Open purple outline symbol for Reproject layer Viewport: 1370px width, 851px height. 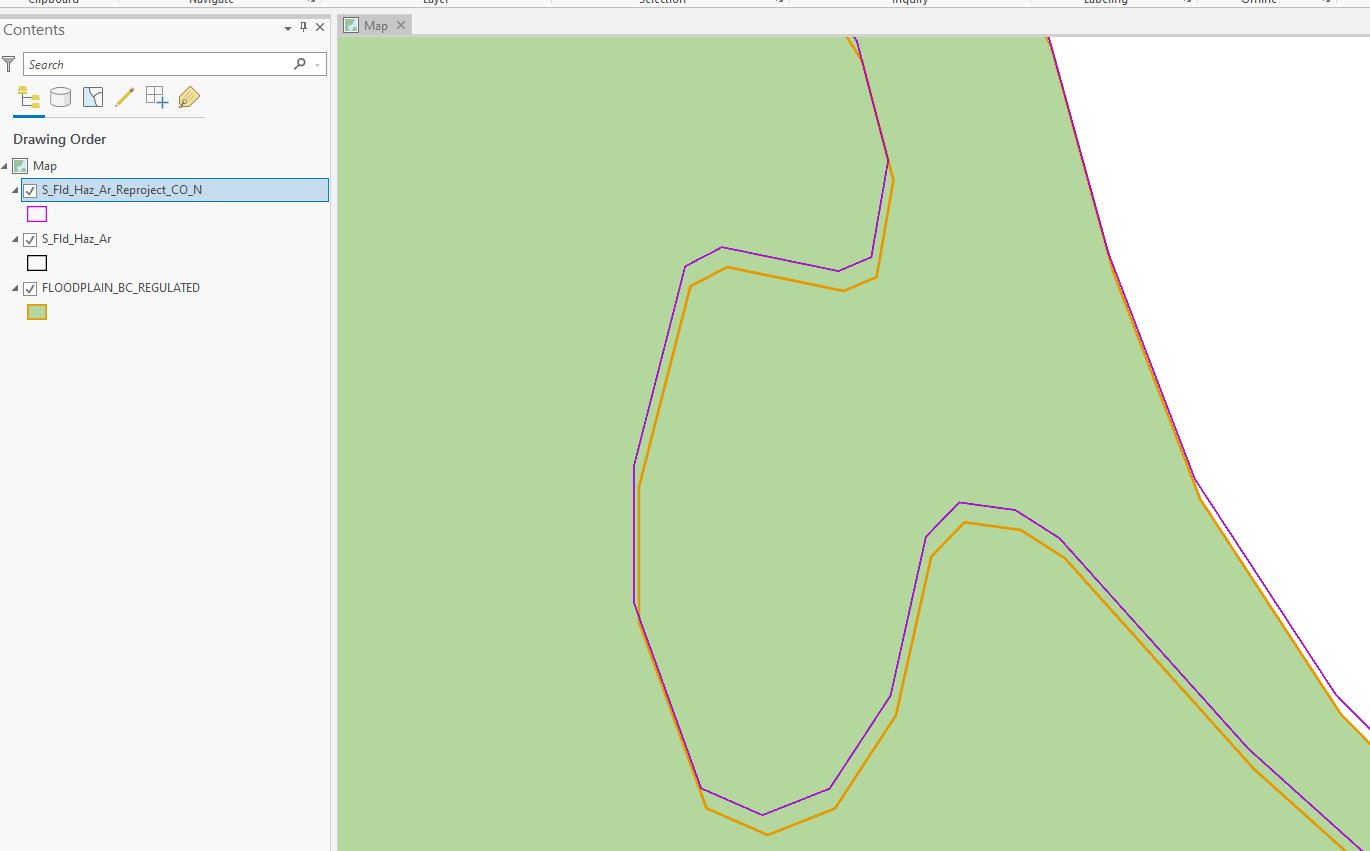click(37, 214)
